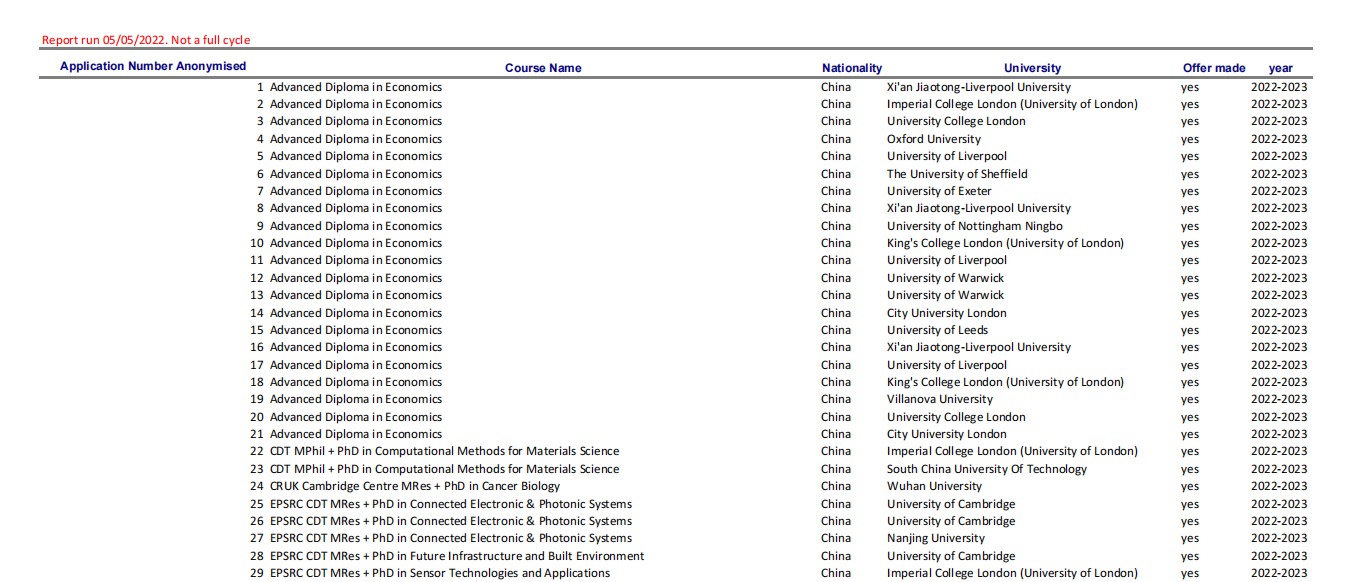
Task: Select Nanjing University cell in row 27
Action: pos(937,538)
